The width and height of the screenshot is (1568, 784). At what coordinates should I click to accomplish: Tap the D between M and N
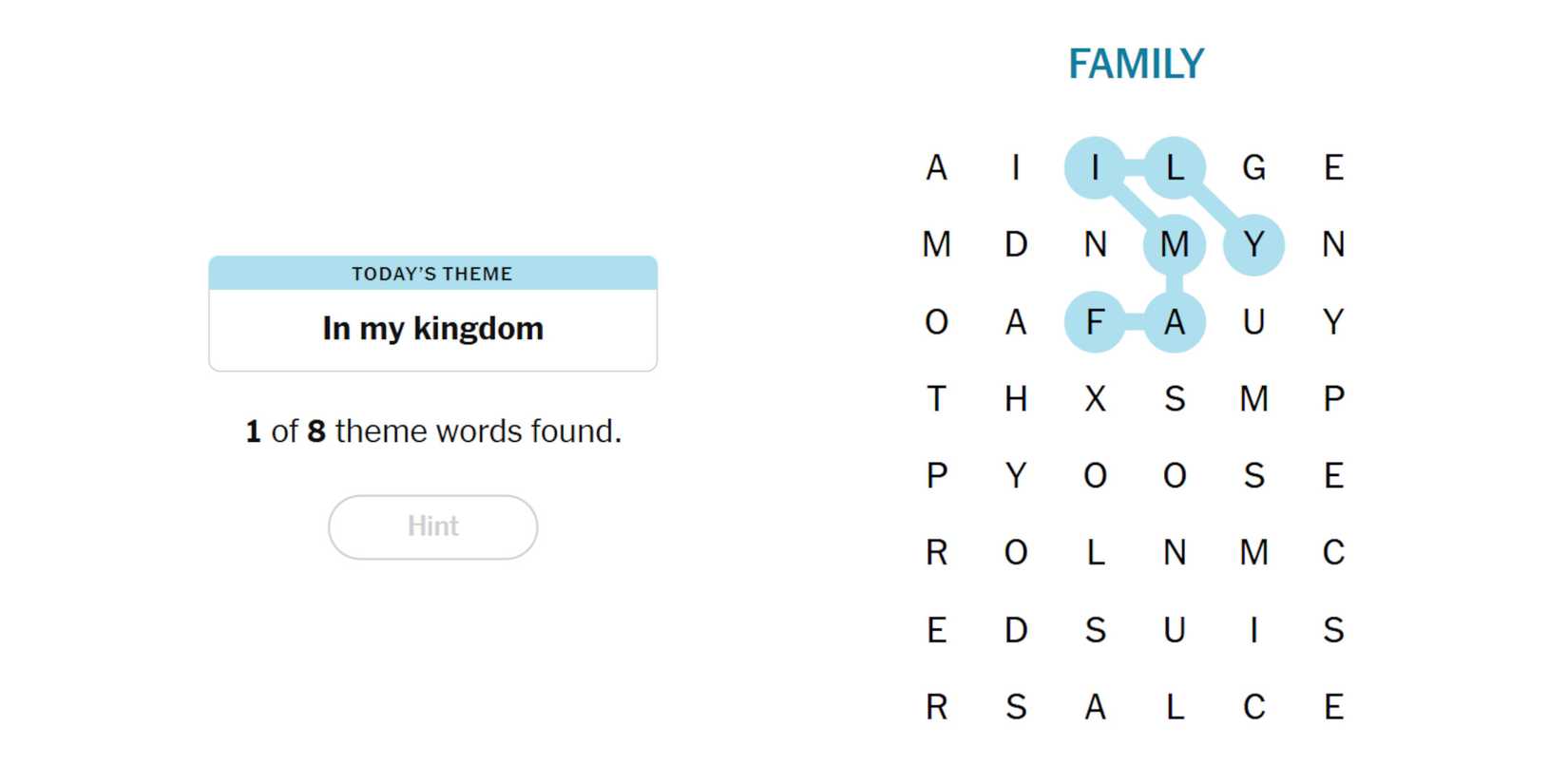1016,245
